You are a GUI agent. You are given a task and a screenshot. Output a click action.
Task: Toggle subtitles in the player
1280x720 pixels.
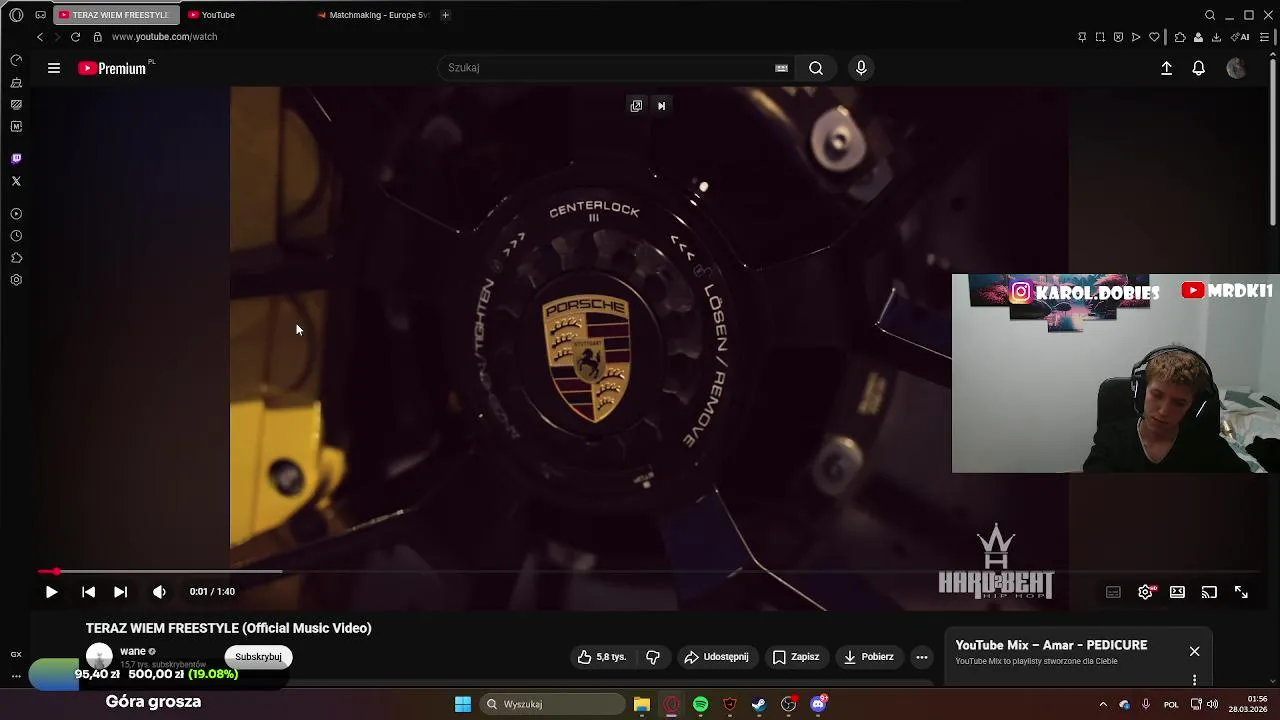tap(1113, 592)
